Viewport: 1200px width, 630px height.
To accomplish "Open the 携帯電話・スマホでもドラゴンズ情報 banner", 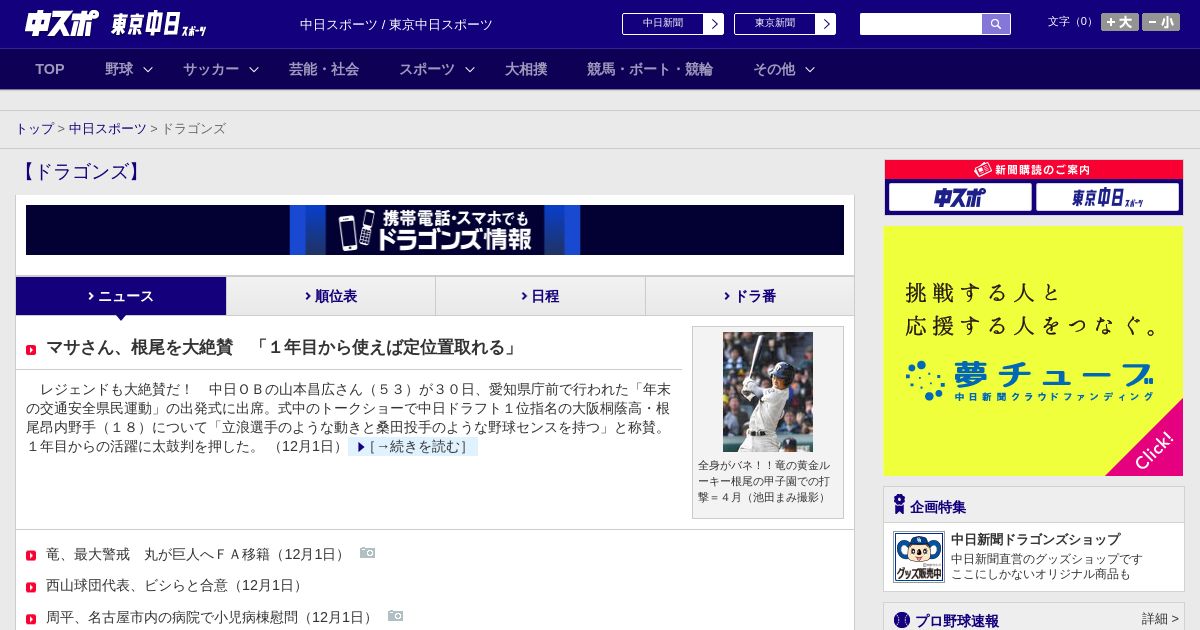I will (x=435, y=230).
